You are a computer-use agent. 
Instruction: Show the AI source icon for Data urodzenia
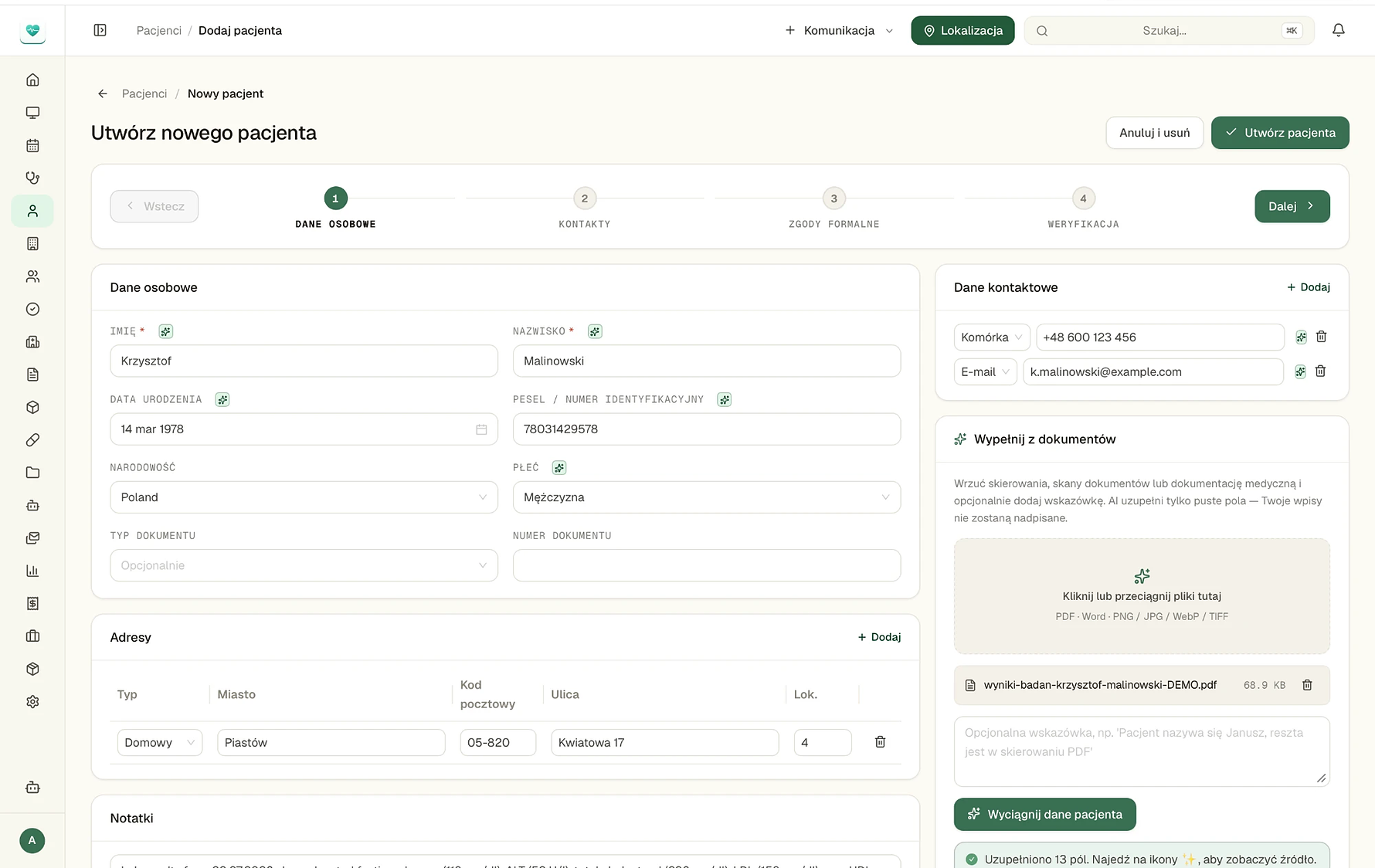pyautogui.click(x=222, y=399)
